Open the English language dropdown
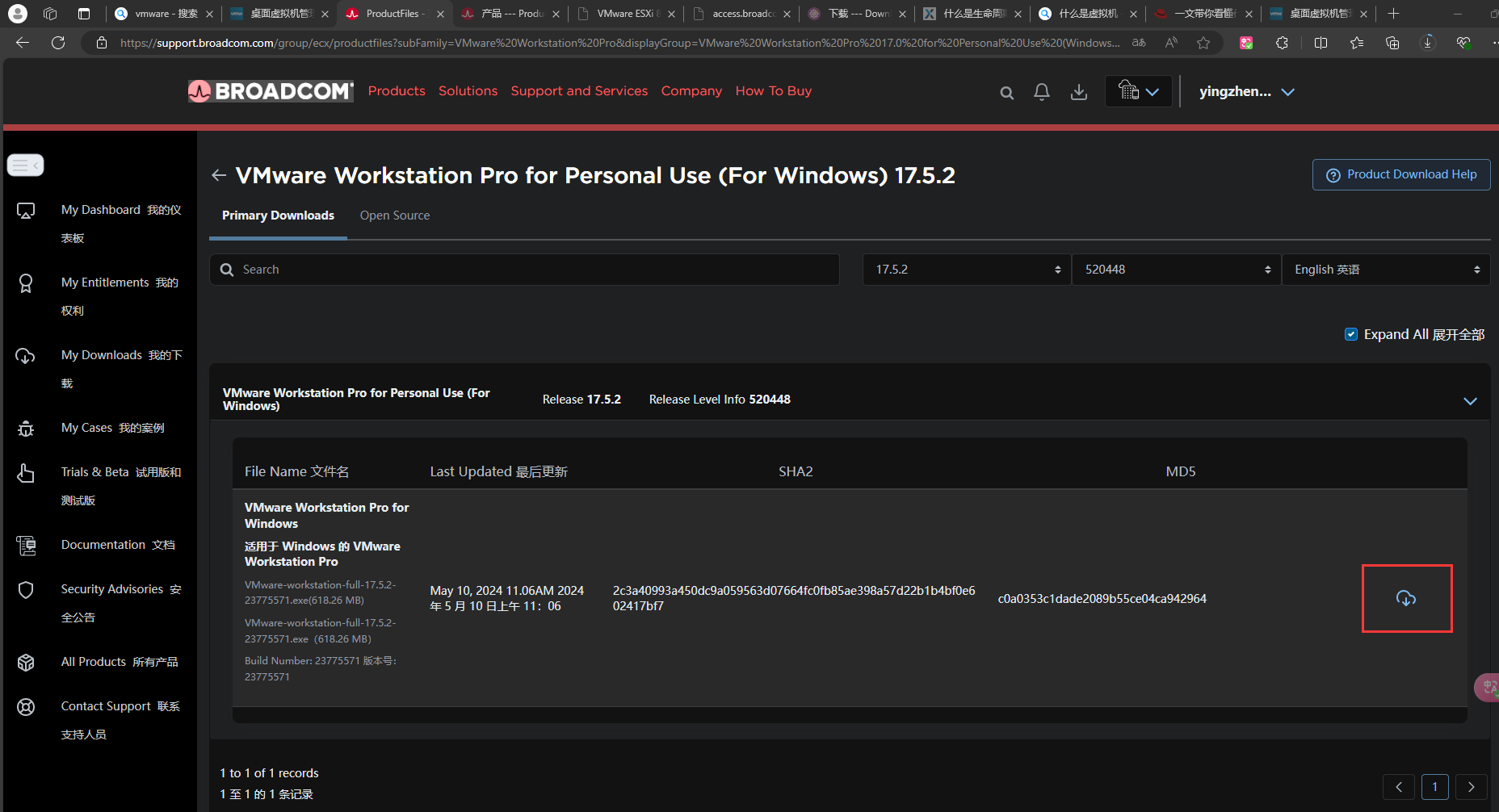Image resolution: width=1499 pixels, height=812 pixels. pos(1386,270)
